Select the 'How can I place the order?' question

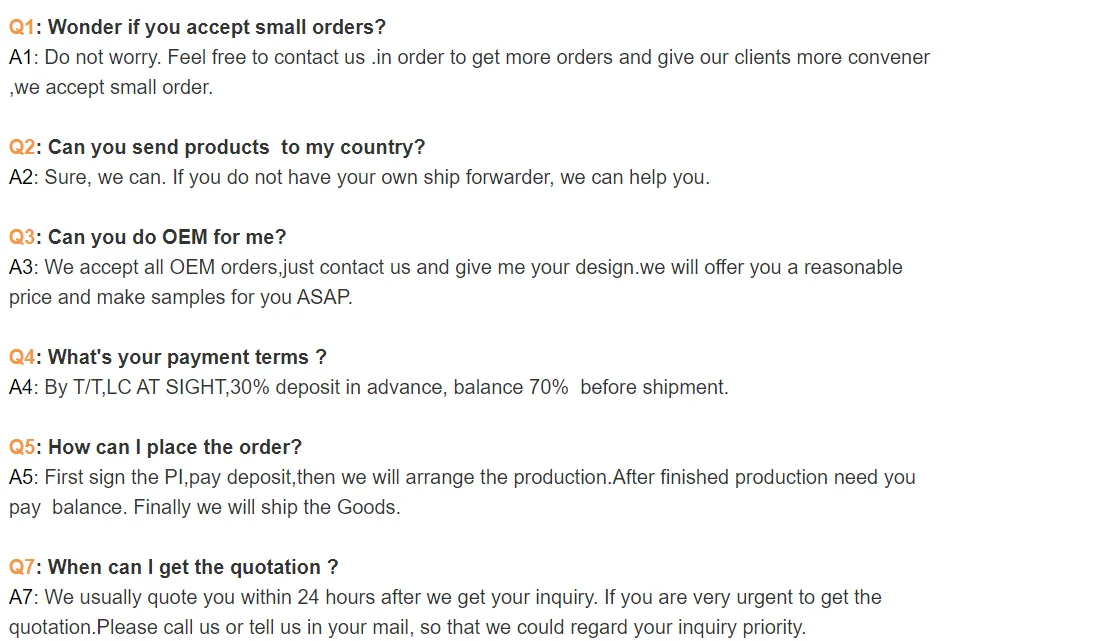(175, 447)
